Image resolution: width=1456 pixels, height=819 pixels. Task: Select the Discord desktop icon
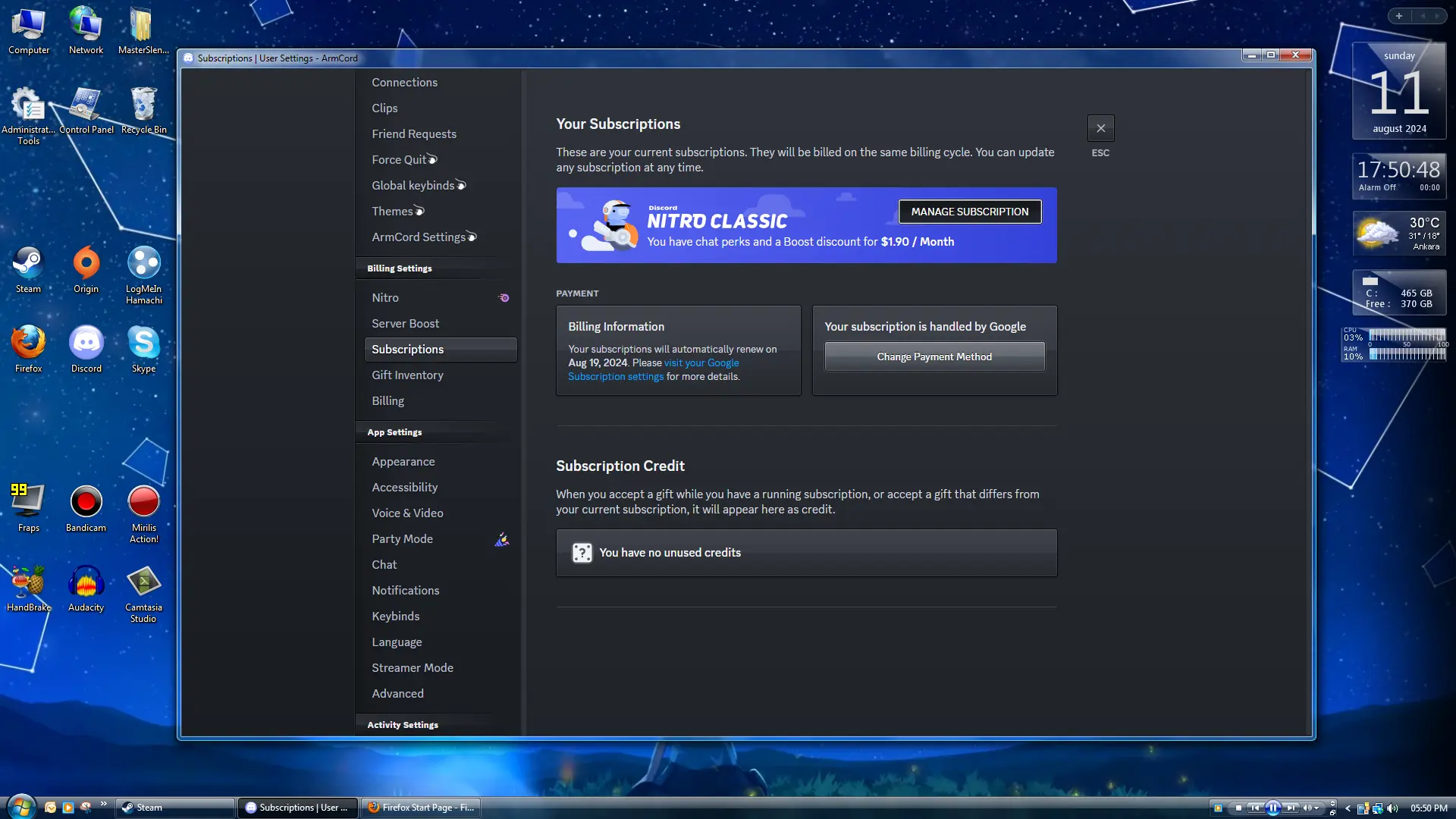(86, 350)
